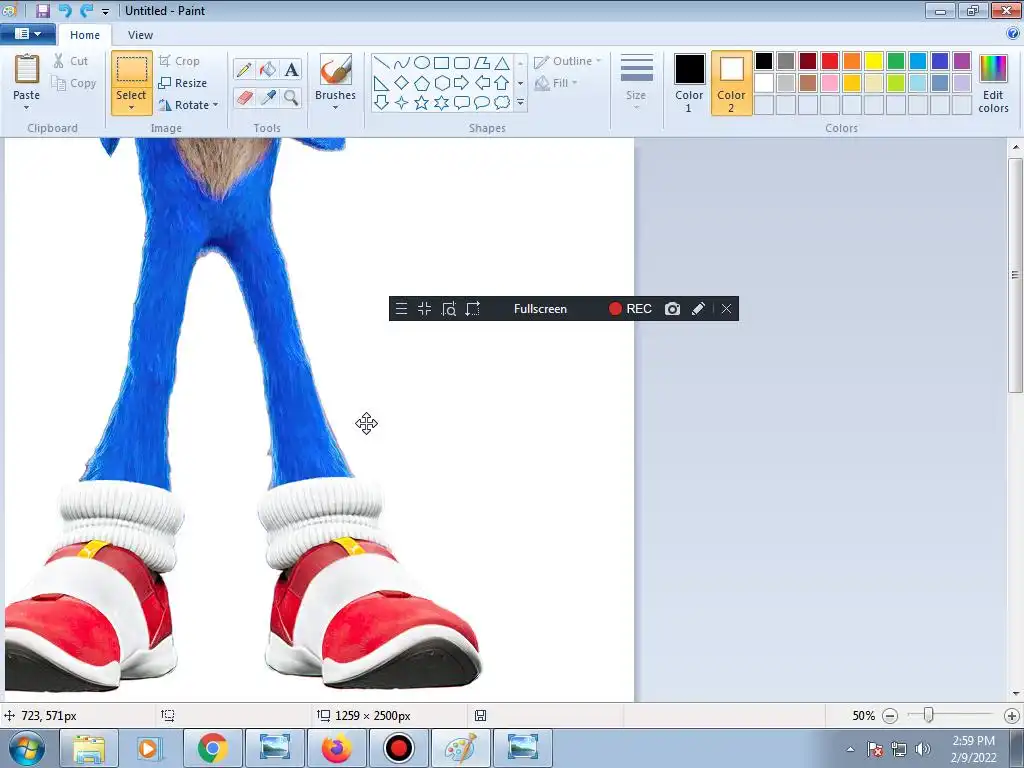Undo using quick access arrow
1024x768 pixels.
coord(65,10)
